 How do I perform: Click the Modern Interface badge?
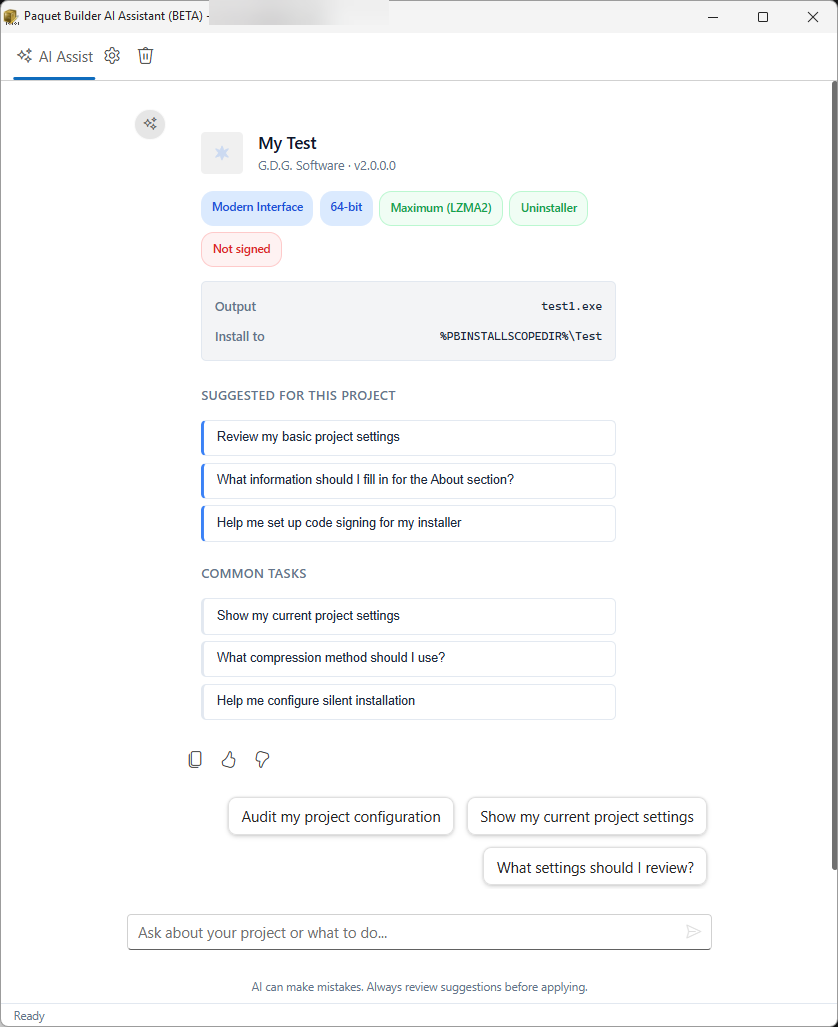tap(257, 208)
